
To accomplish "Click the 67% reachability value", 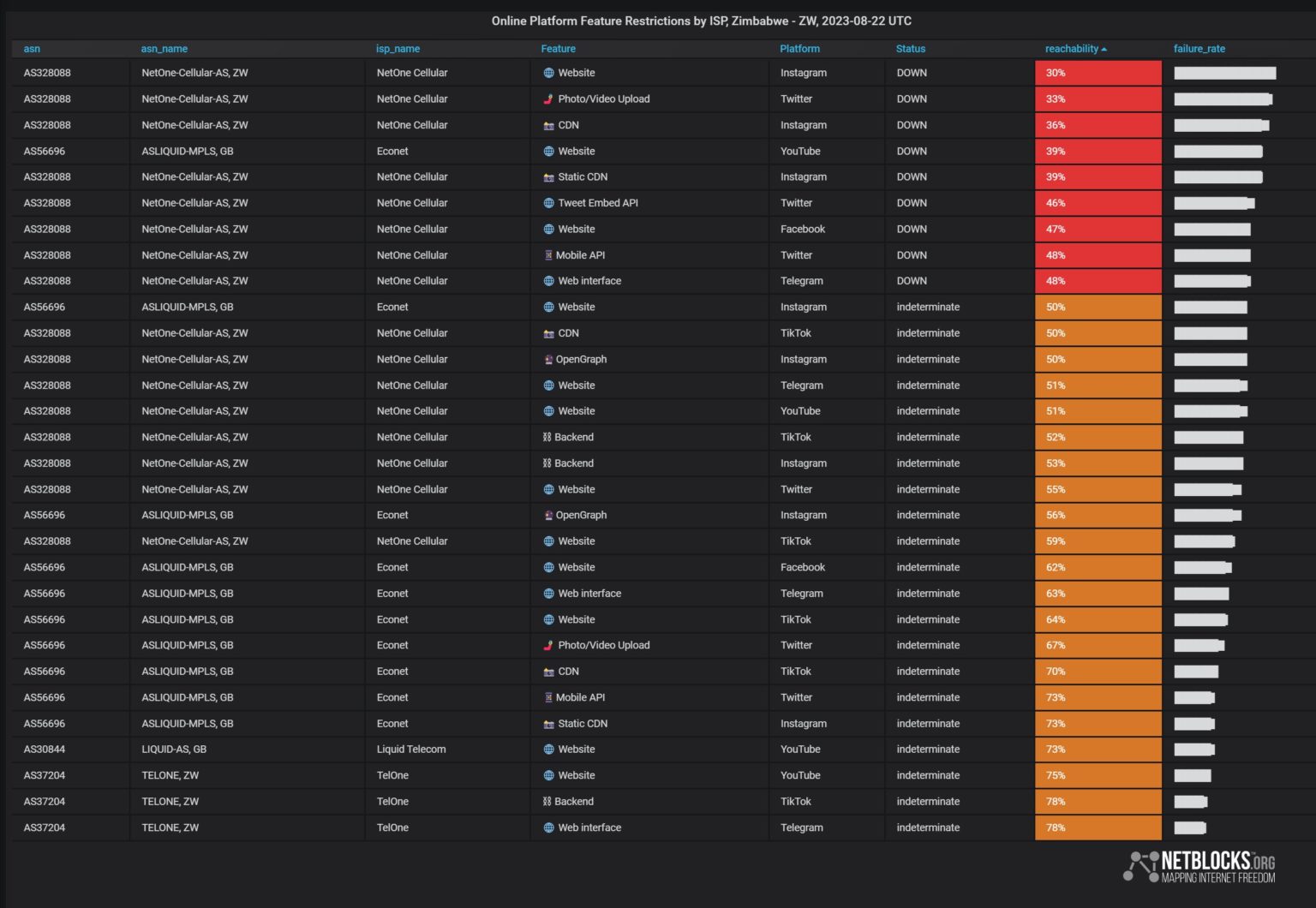I will pos(1056,646).
